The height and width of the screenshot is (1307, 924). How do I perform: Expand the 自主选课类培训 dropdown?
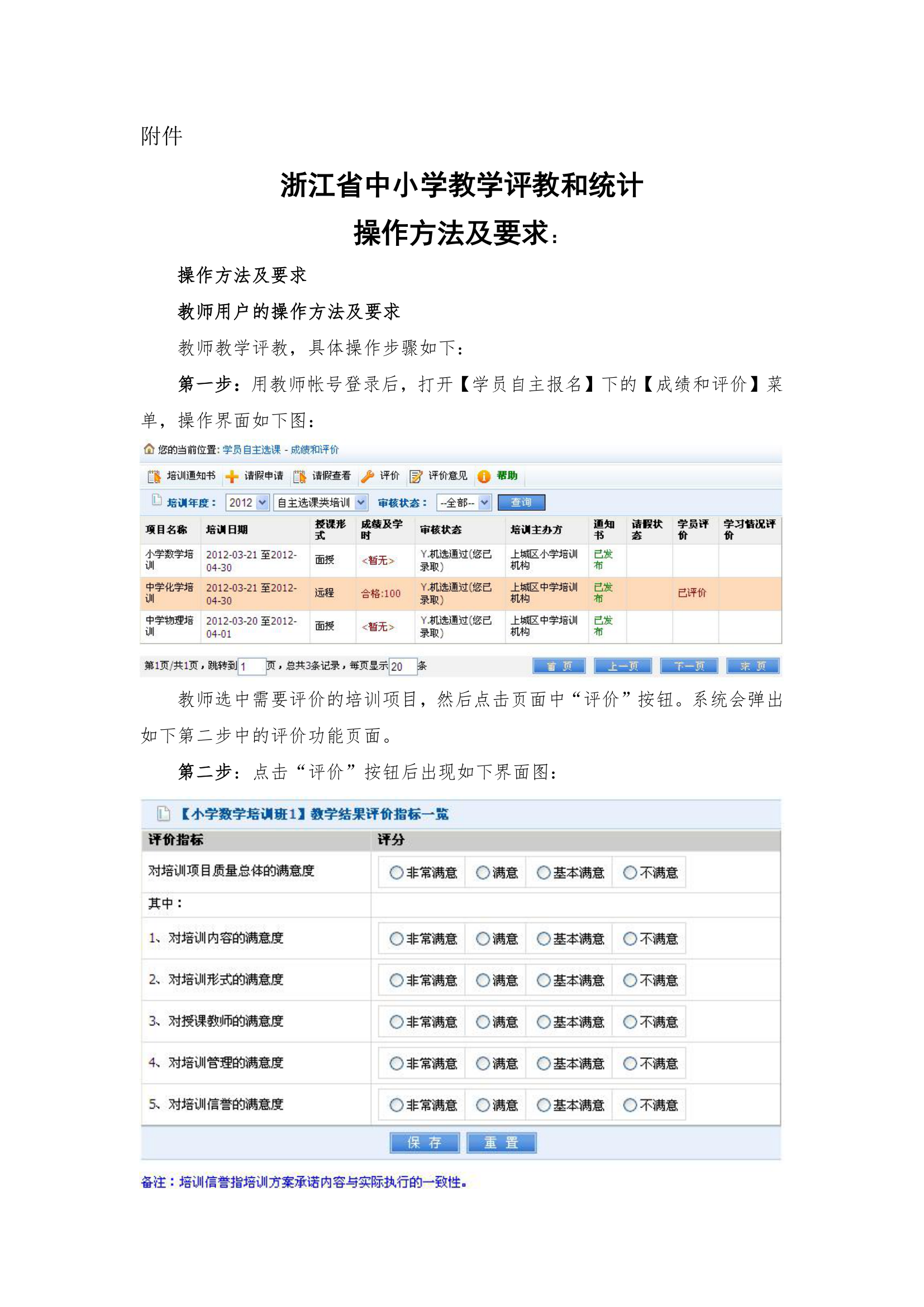tap(321, 503)
